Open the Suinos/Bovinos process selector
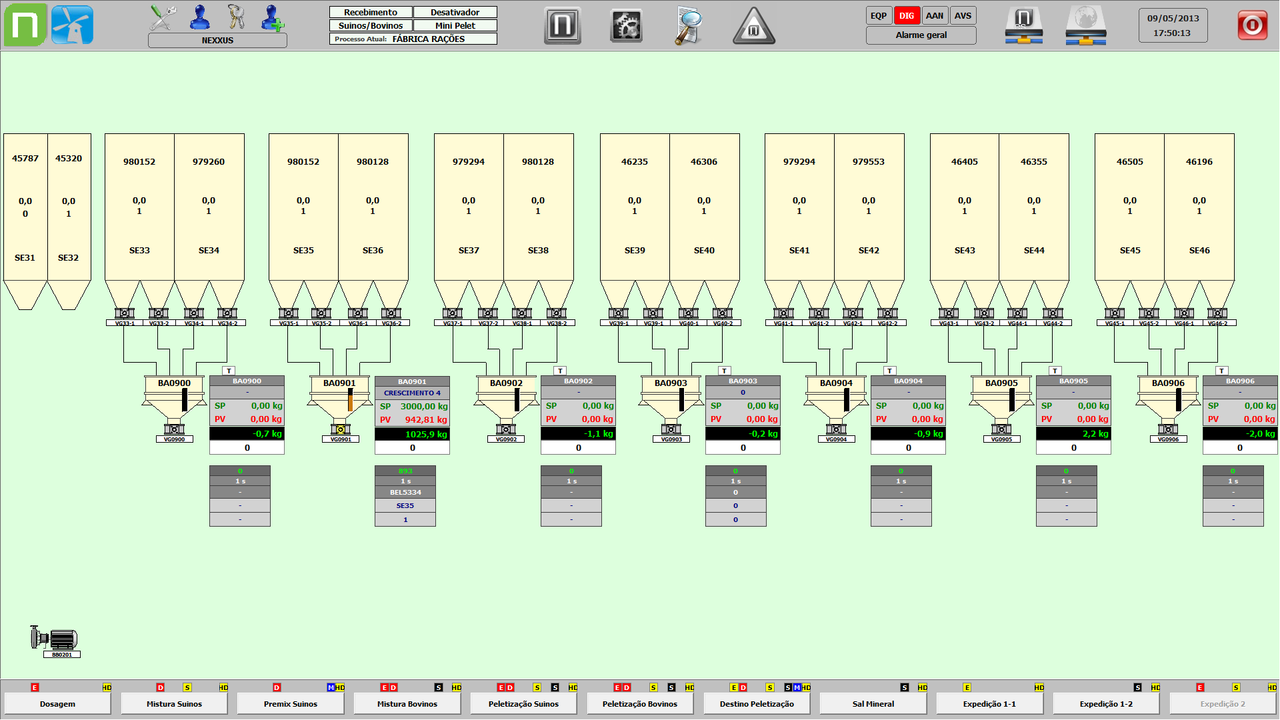The image size is (1280, 720). point(370,25)
